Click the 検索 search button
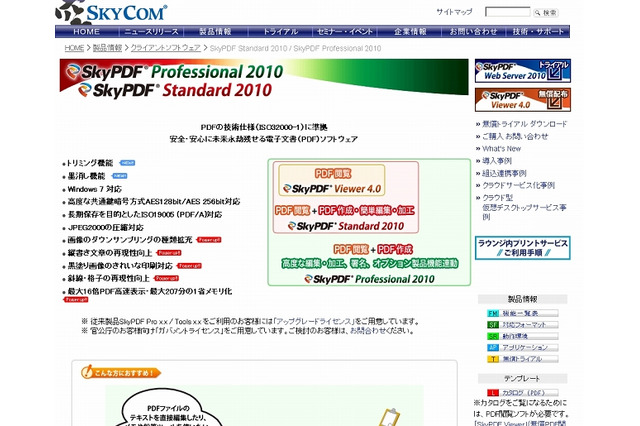Screen dimensions: 640x426 [x=546, y=13]
